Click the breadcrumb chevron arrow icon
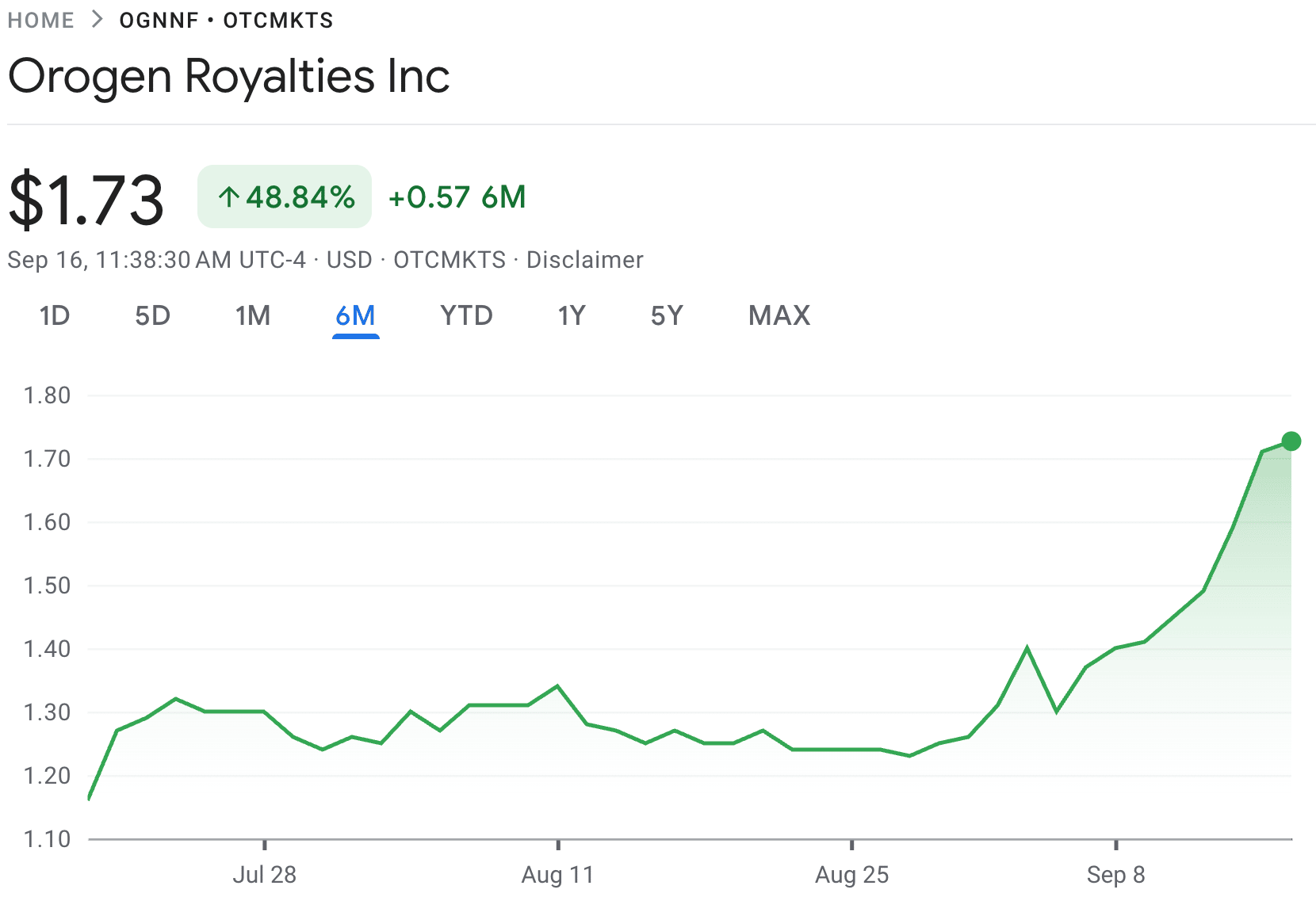The height and width of the screenshot is (897, 1316). tap(97, 20)
